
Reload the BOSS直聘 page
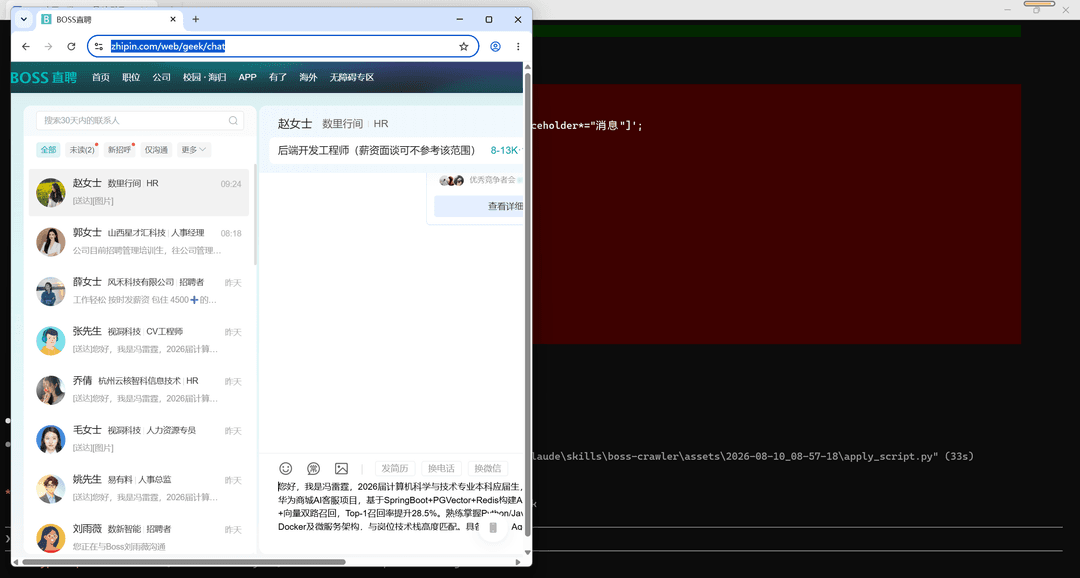coord(71,47)
